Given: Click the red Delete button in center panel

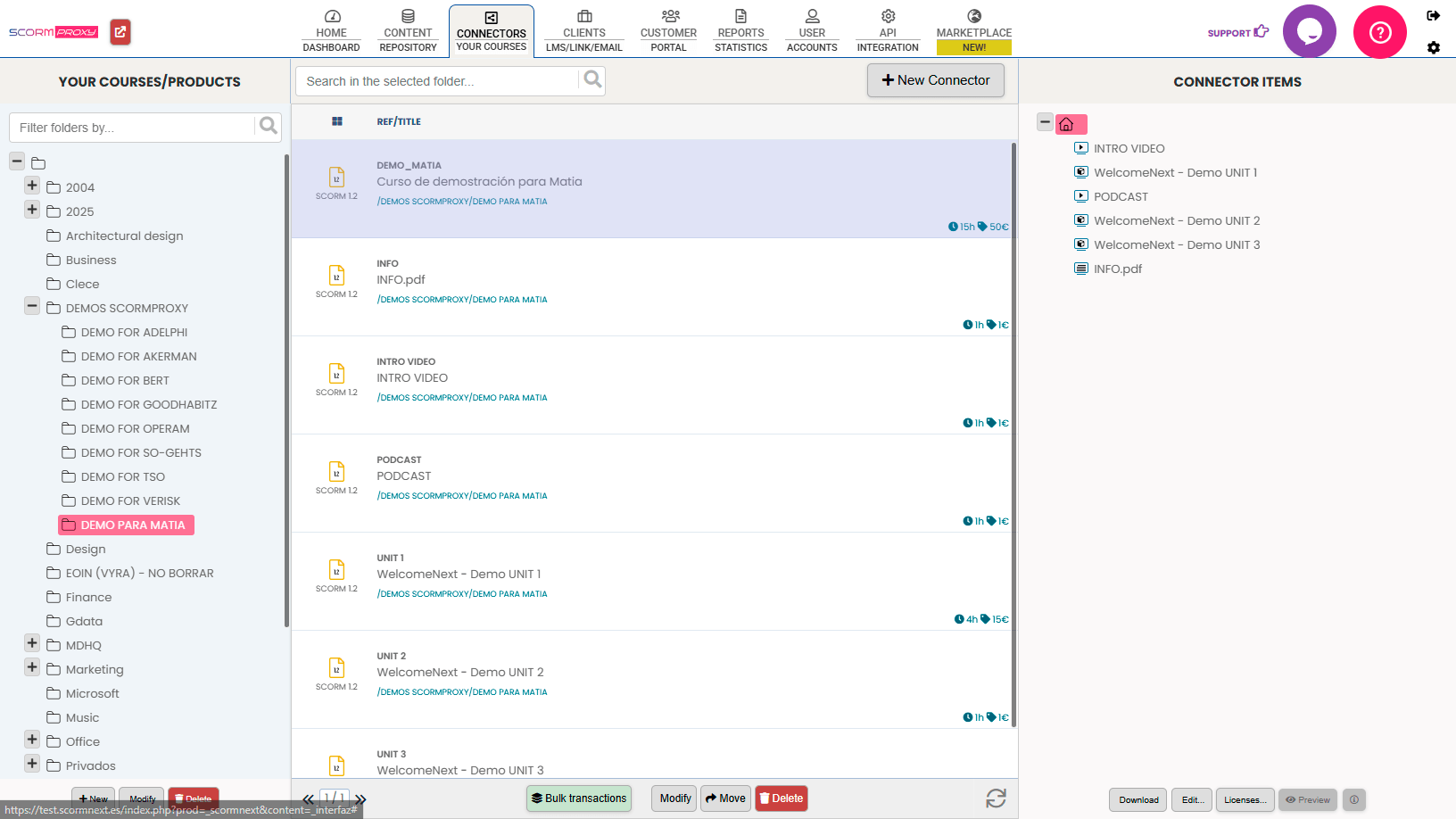Looking at the screenshot, I should pos(782,798).
